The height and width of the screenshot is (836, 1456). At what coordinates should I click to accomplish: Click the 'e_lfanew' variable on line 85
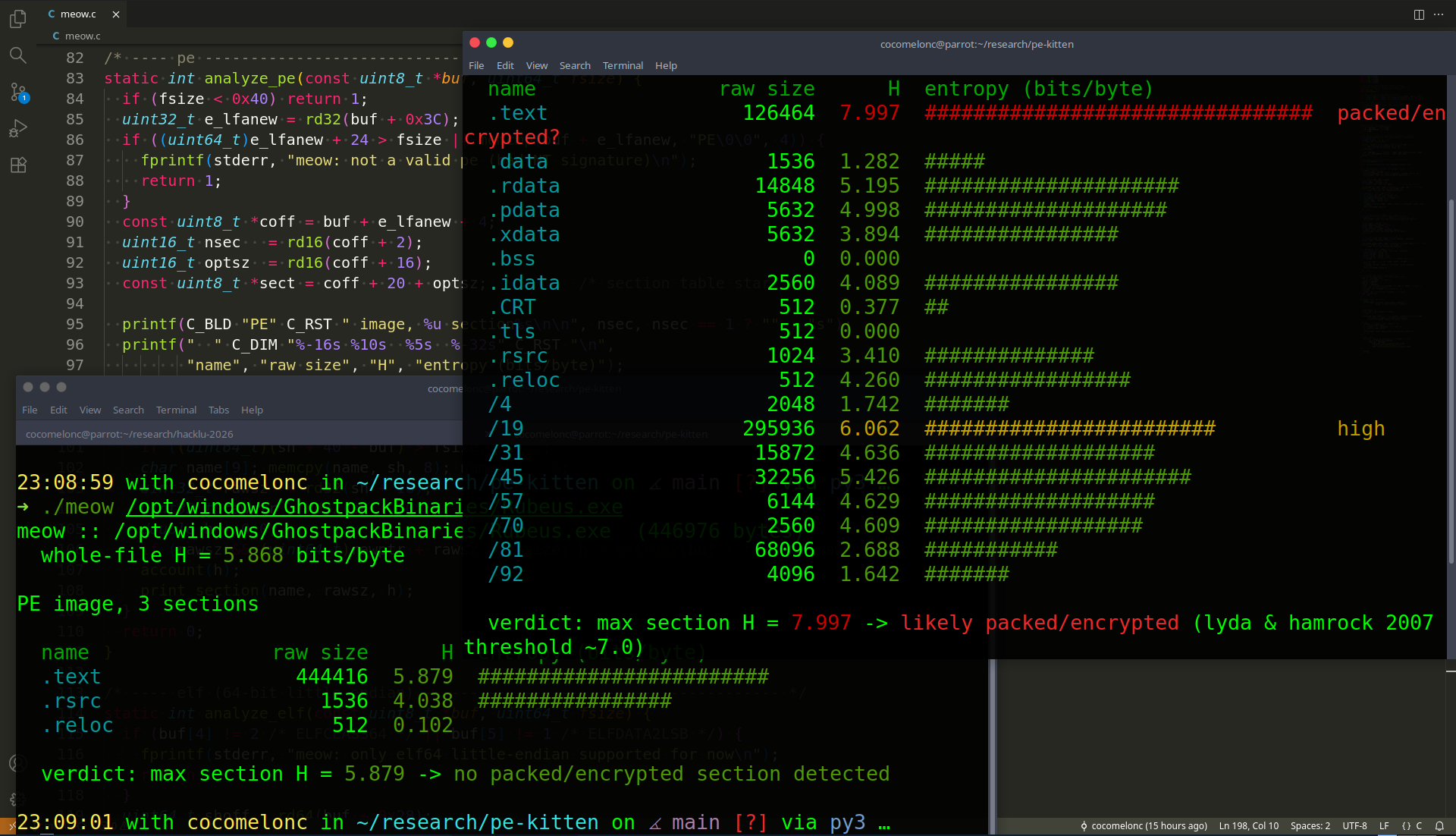tap(240, 119)
